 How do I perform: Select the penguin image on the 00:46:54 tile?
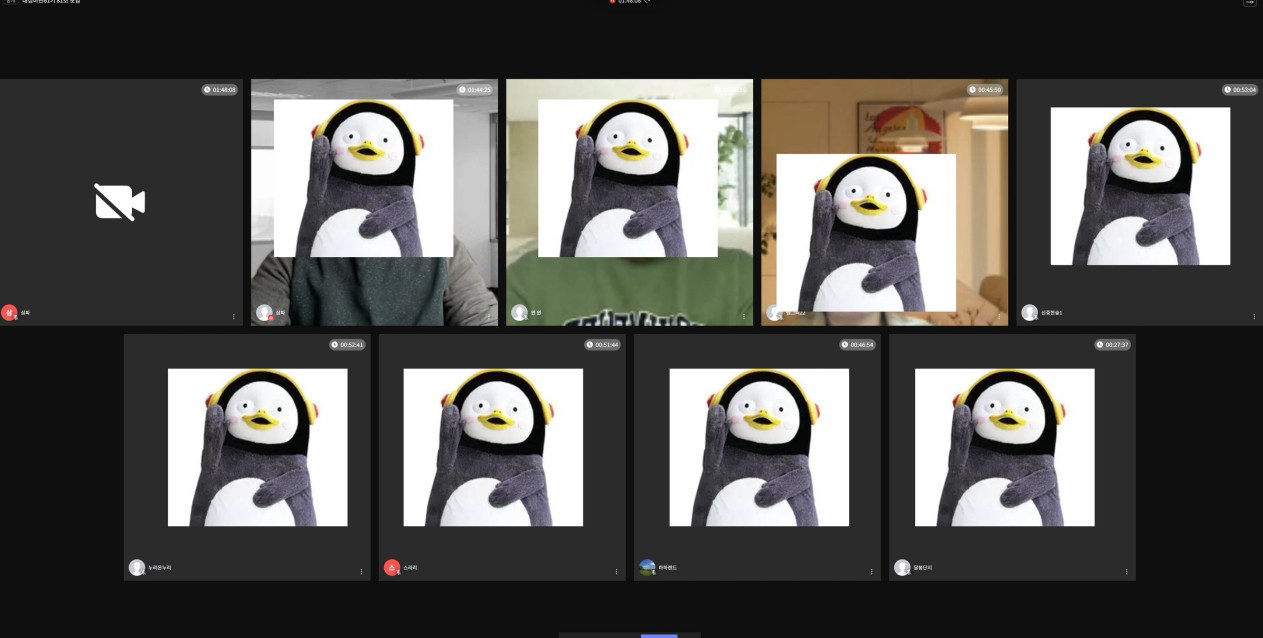(x=759, y=447)
